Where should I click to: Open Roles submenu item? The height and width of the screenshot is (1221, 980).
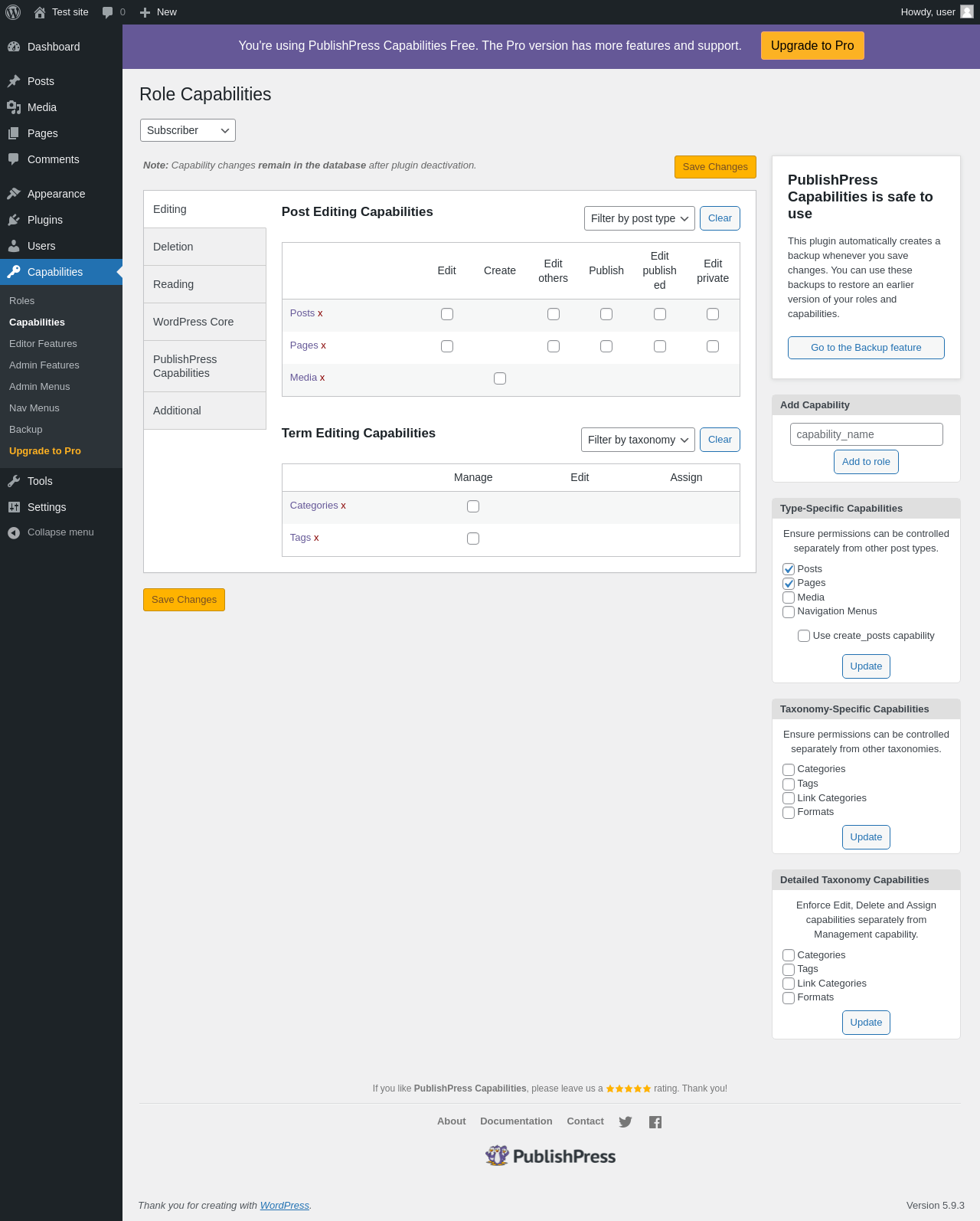tap(22, 301)
